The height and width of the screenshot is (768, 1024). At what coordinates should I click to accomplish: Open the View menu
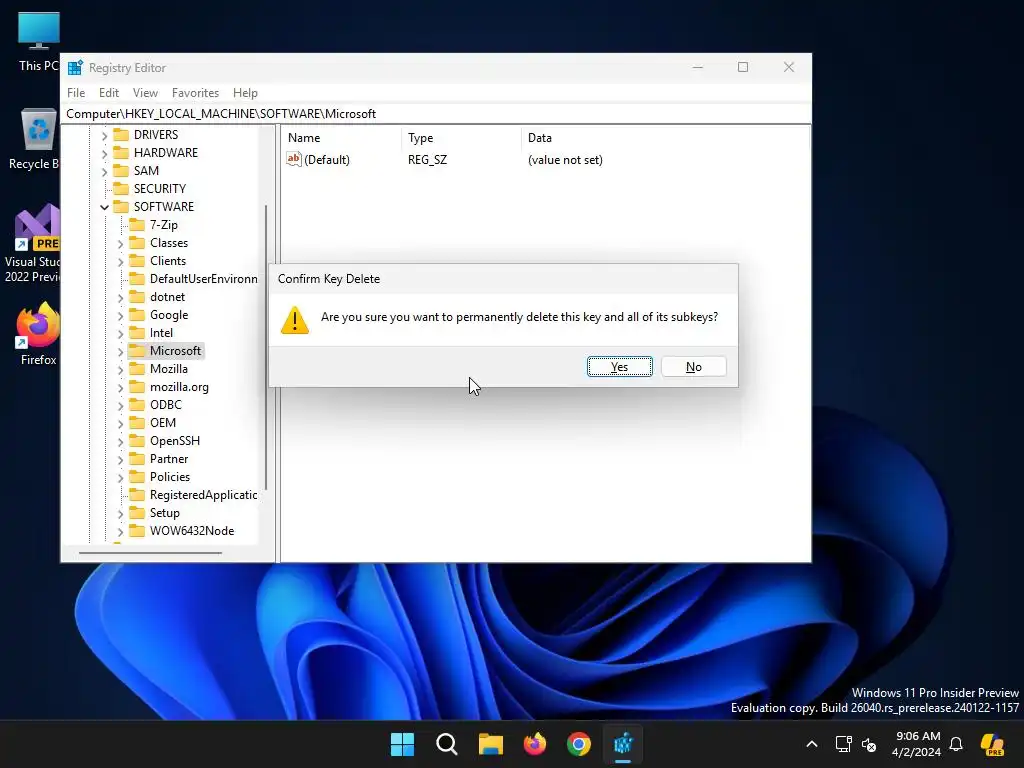tap(145, 93)
